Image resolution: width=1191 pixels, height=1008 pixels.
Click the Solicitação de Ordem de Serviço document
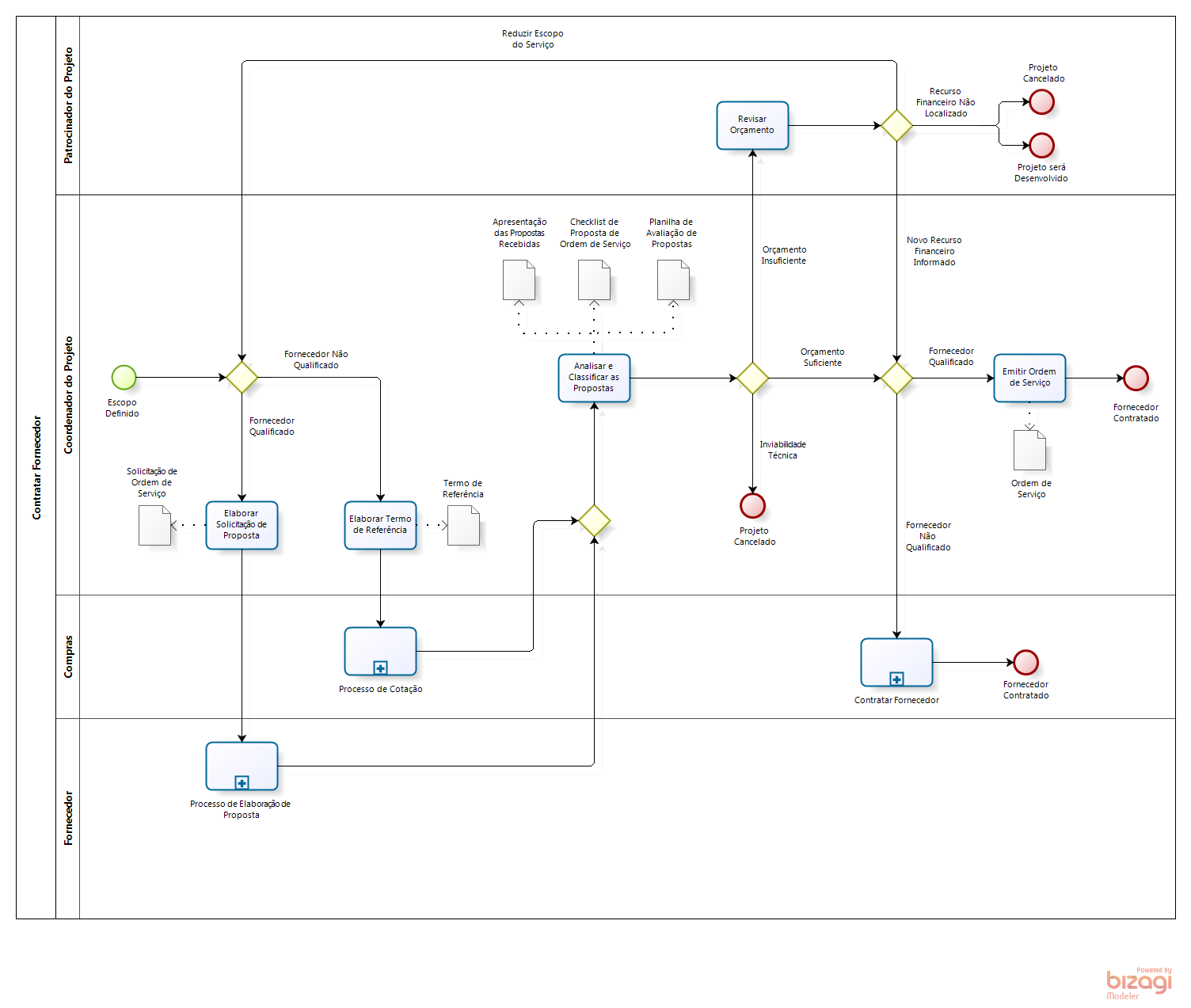[154, 526]
